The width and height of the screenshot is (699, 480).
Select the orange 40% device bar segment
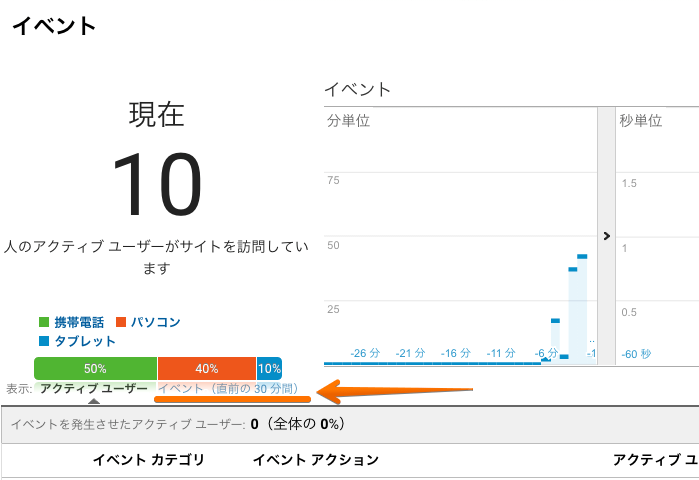pos(207,368)
